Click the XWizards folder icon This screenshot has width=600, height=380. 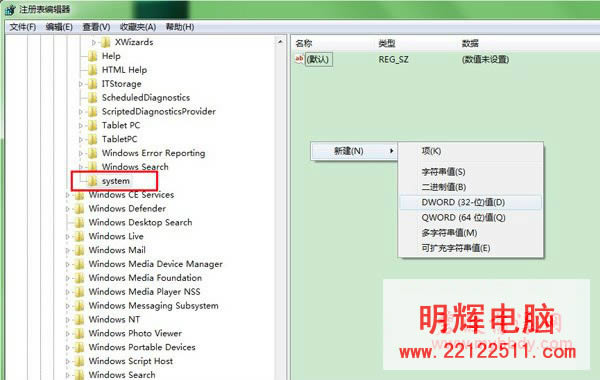pos(106,42)
